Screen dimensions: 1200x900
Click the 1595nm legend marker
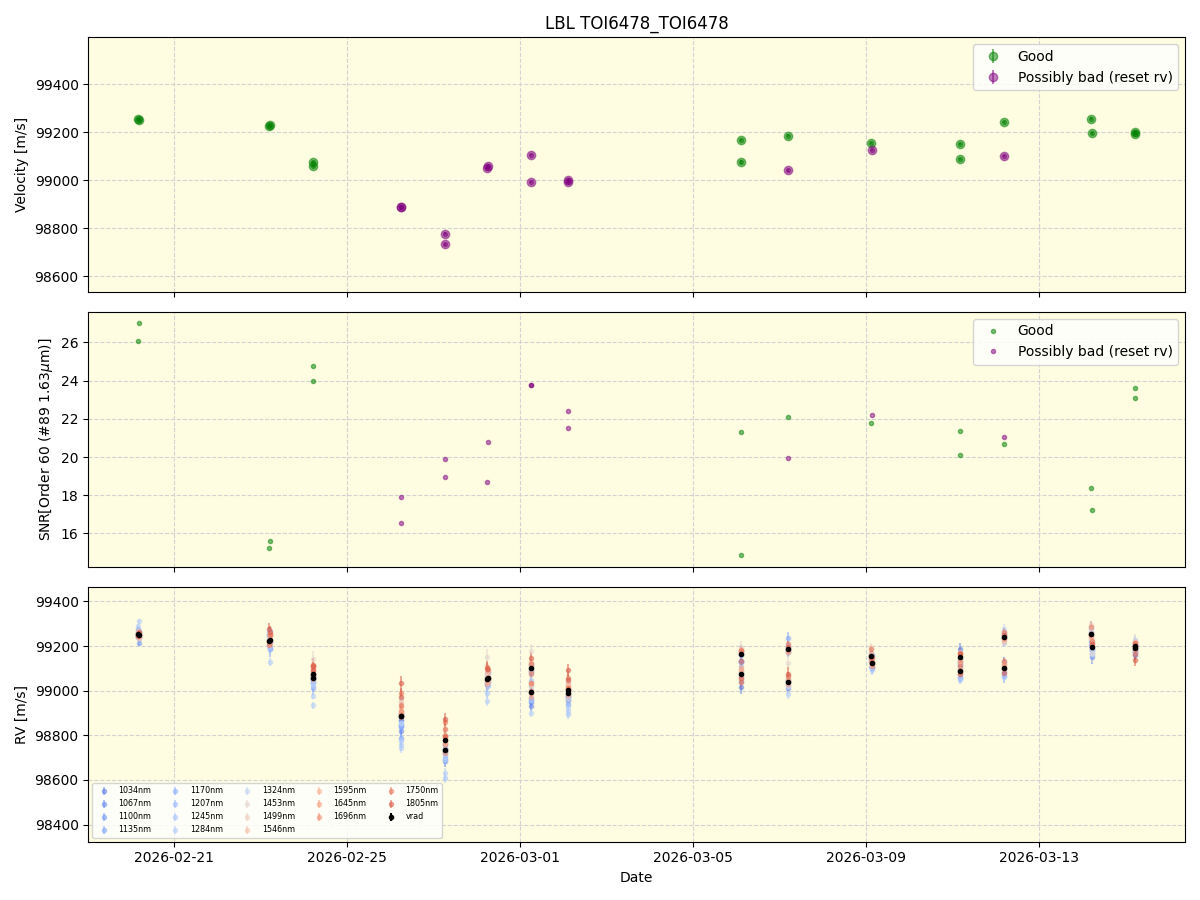point(319,790)
